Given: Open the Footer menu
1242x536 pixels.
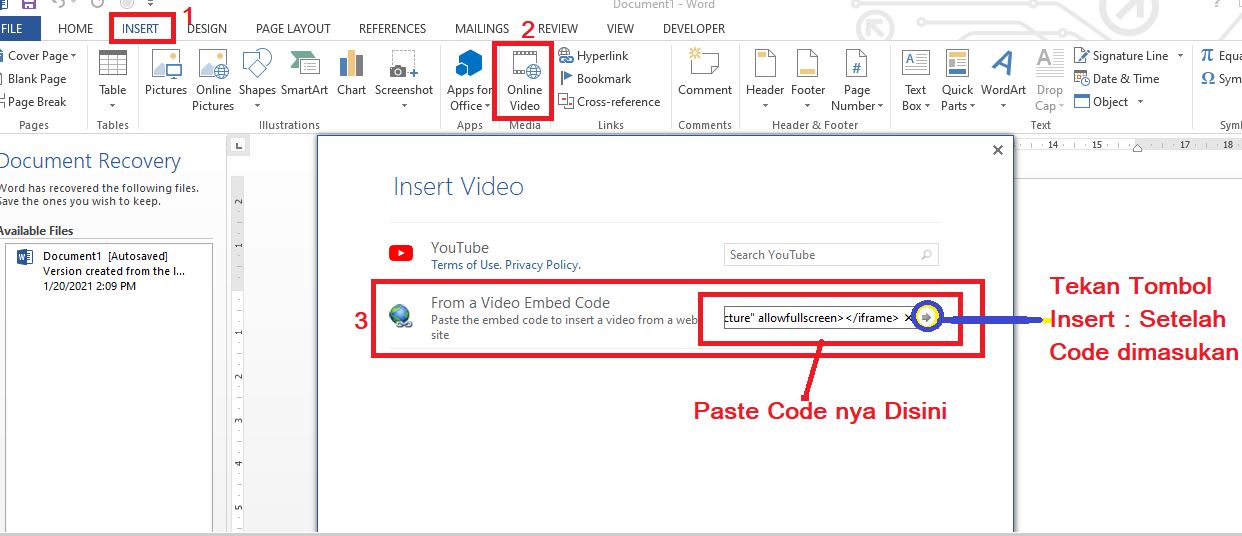Looking at the screenshot, I should coord(808,80).
